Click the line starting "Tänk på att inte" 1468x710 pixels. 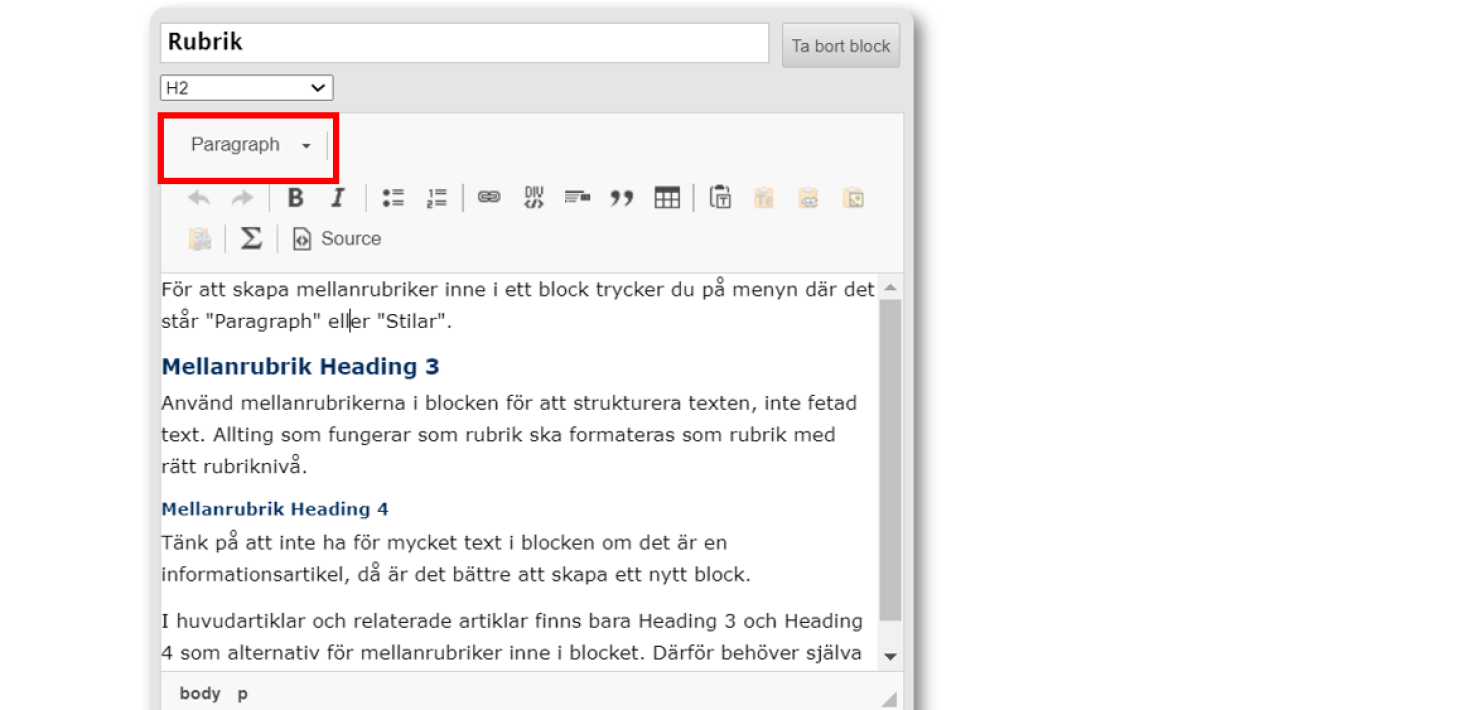click(x=444, y=543)
